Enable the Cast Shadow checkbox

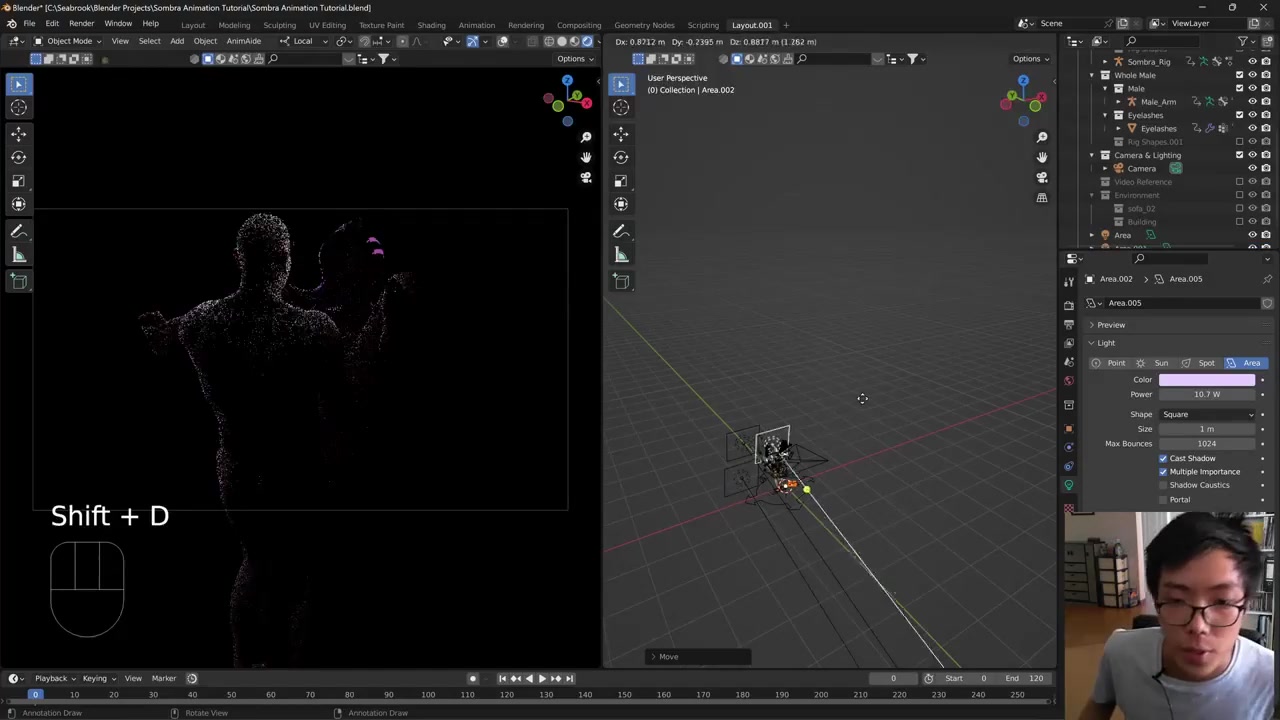point(1163,458)
